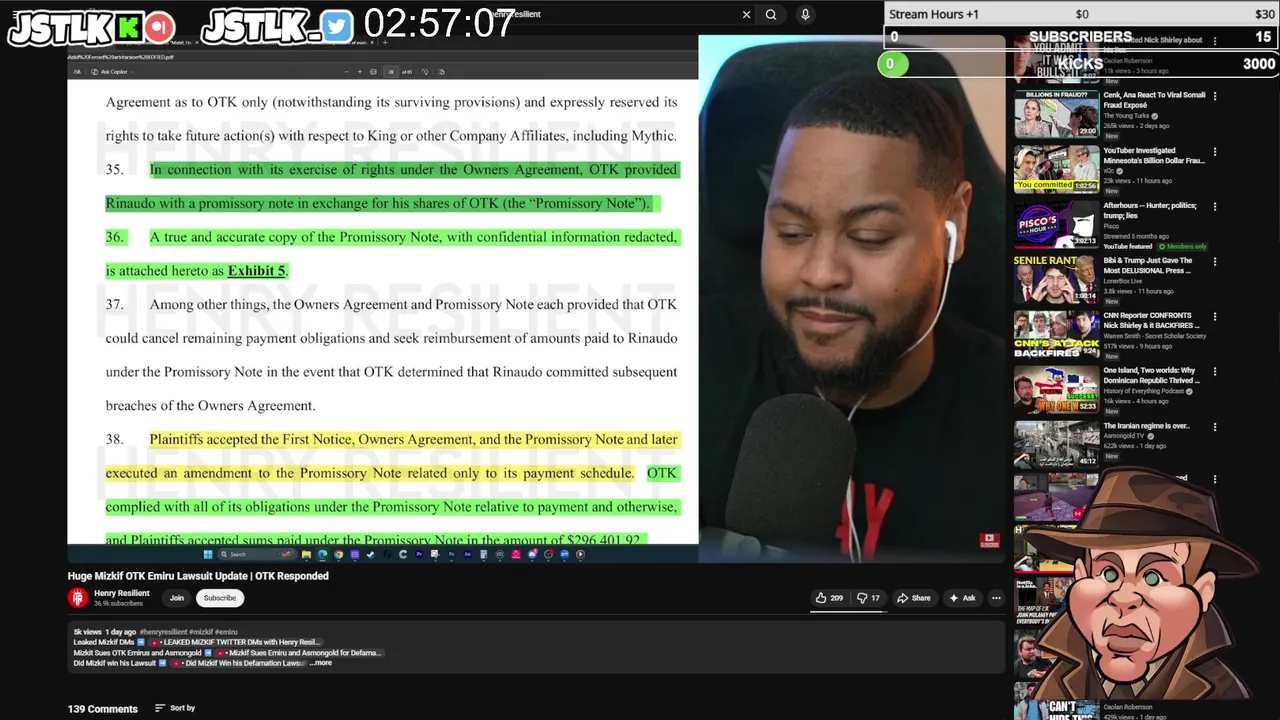
Task: Share the Mizkif lawsuit video
Action: pyautogui.click(x=914, y=598)
